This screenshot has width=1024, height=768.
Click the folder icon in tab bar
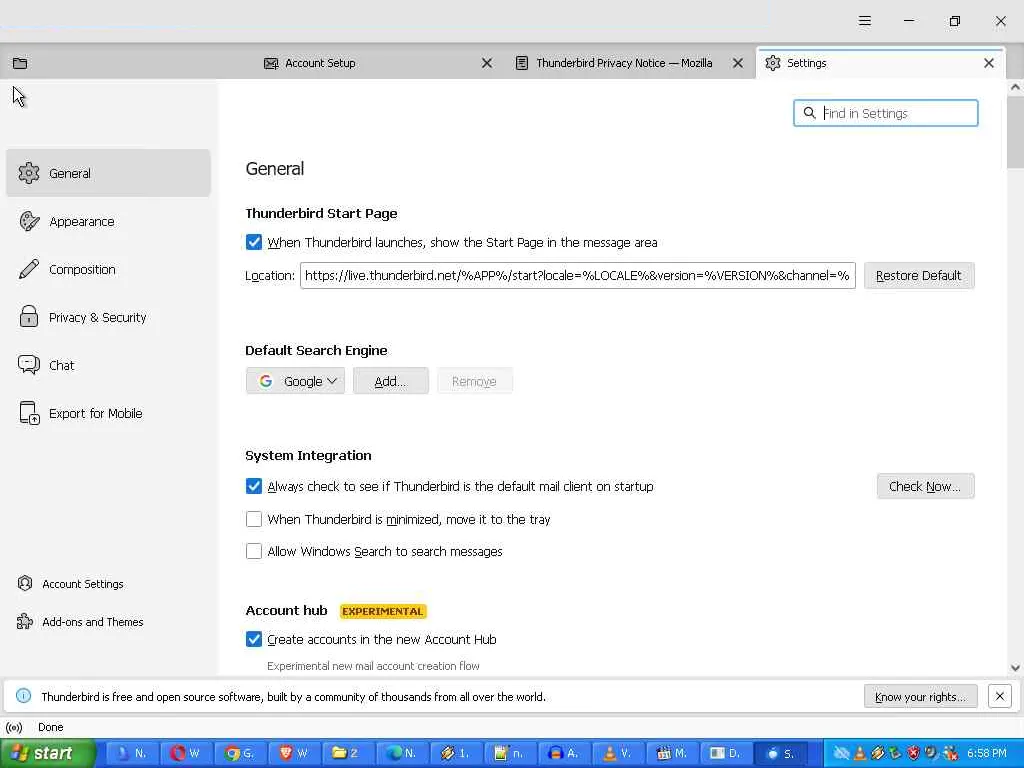(x=20, y=63)
